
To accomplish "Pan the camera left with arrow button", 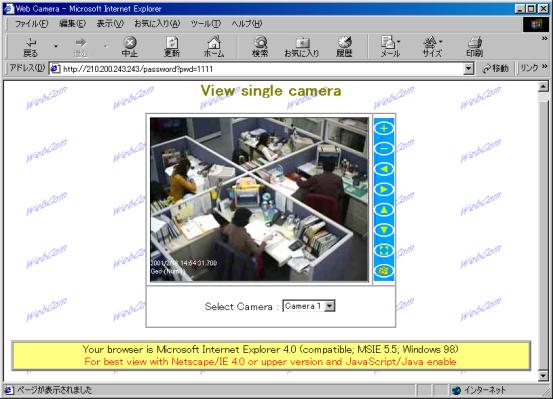I will pyautogui.click(x=384, y=169).
